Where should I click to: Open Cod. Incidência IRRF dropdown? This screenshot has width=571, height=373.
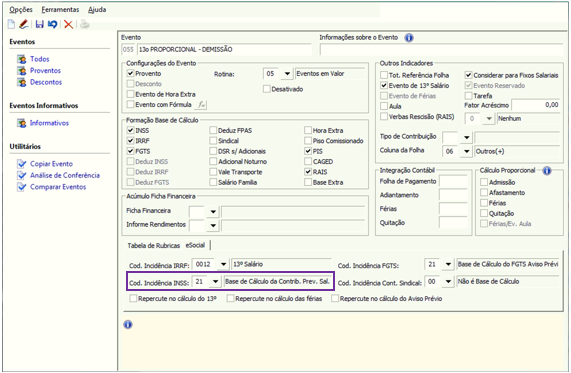point(223,264)
